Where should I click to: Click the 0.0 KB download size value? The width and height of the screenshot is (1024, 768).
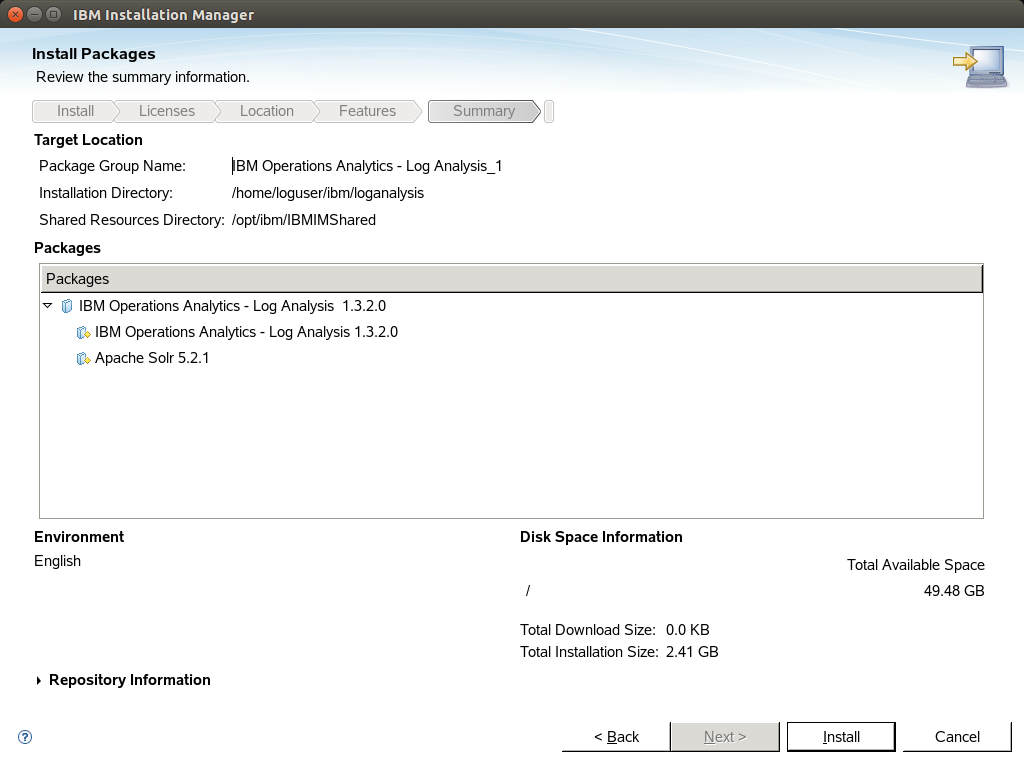point(688,630)
